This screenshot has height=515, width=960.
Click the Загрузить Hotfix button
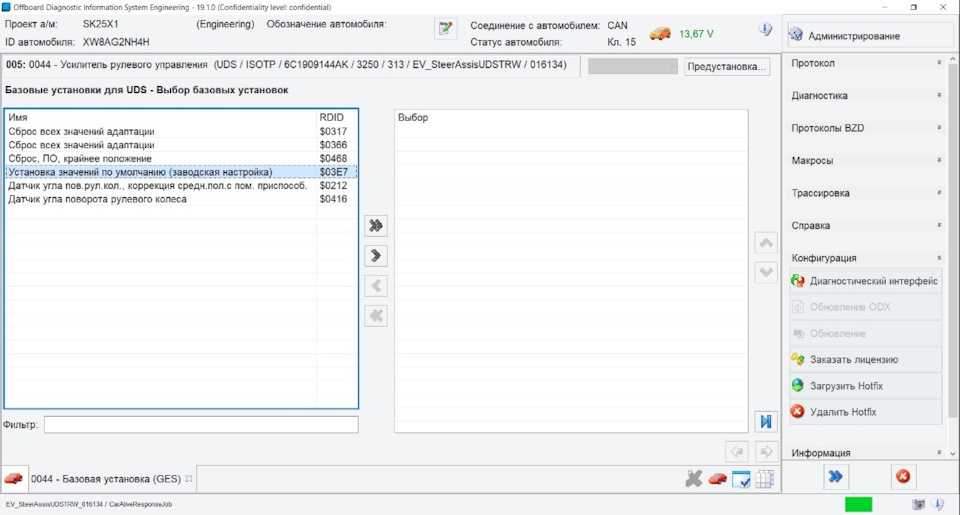click(866, 386)
